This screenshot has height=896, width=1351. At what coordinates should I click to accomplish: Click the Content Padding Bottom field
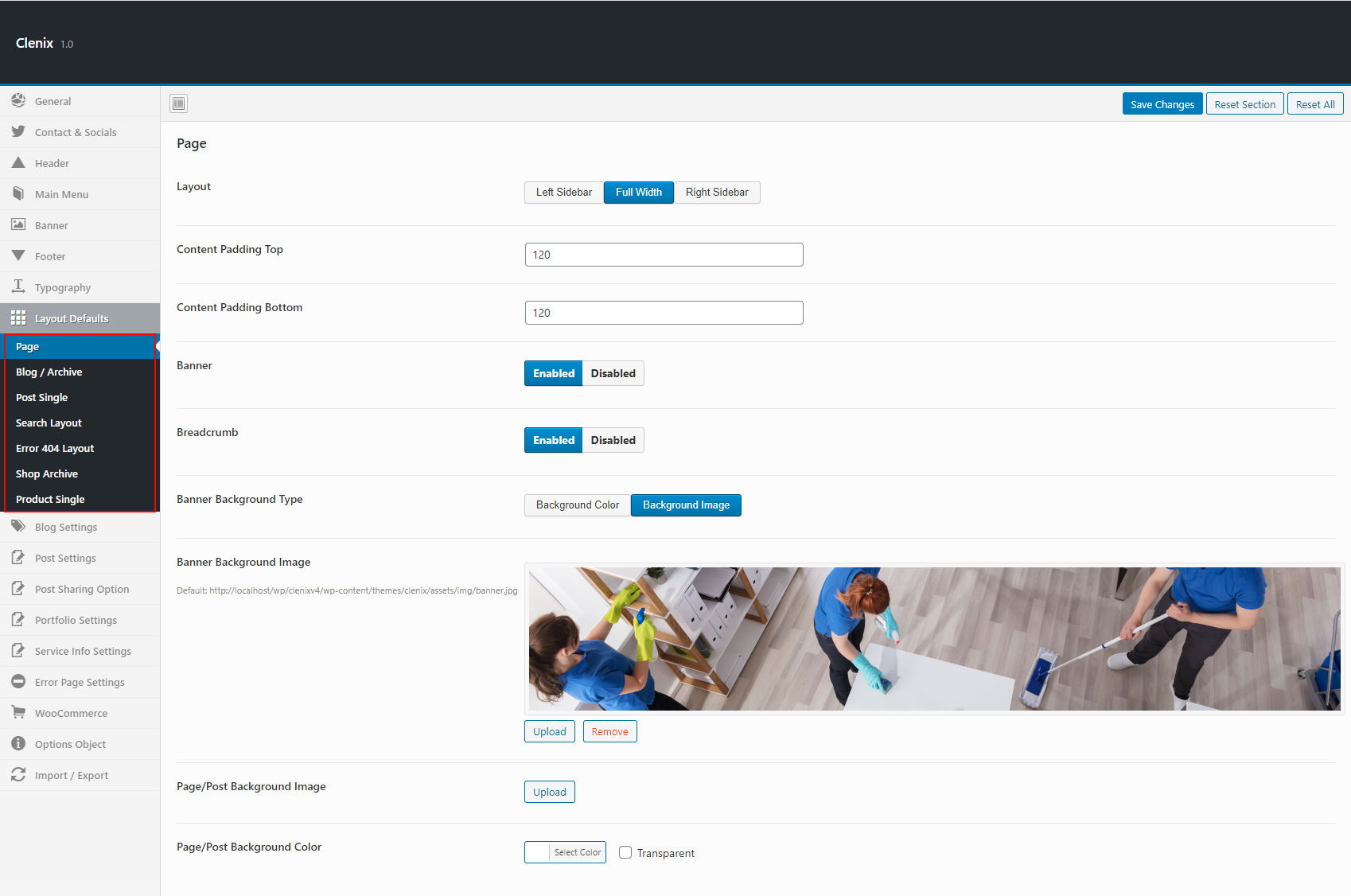(664, 313)
